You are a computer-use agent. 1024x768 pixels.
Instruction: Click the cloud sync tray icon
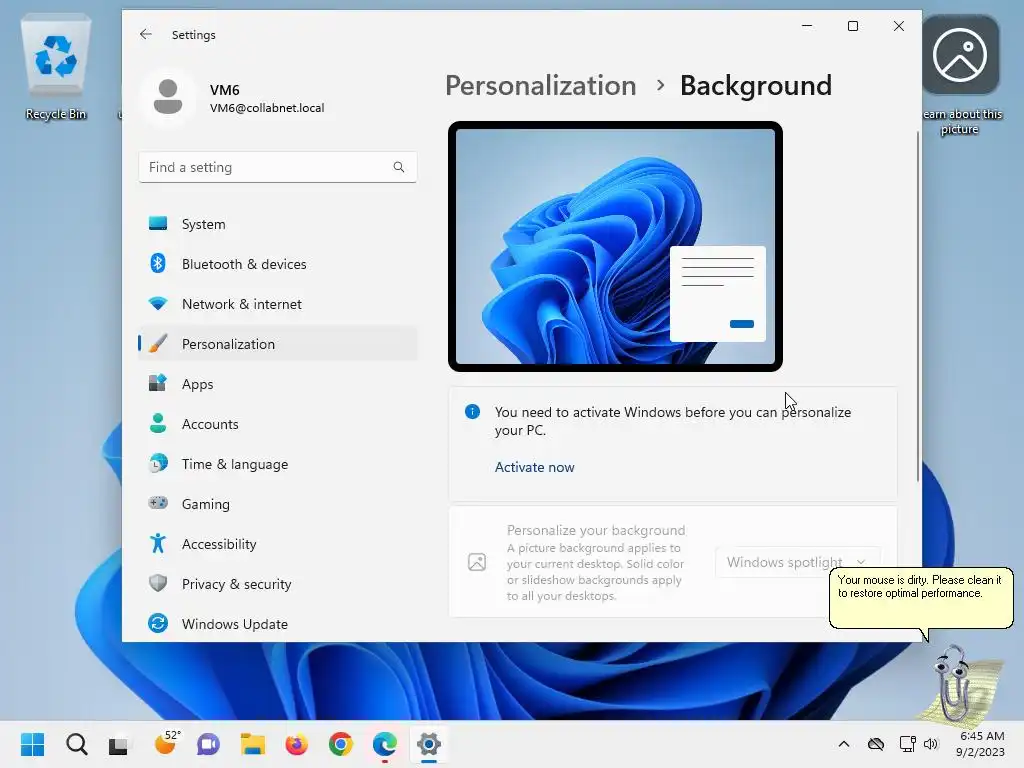876,744
